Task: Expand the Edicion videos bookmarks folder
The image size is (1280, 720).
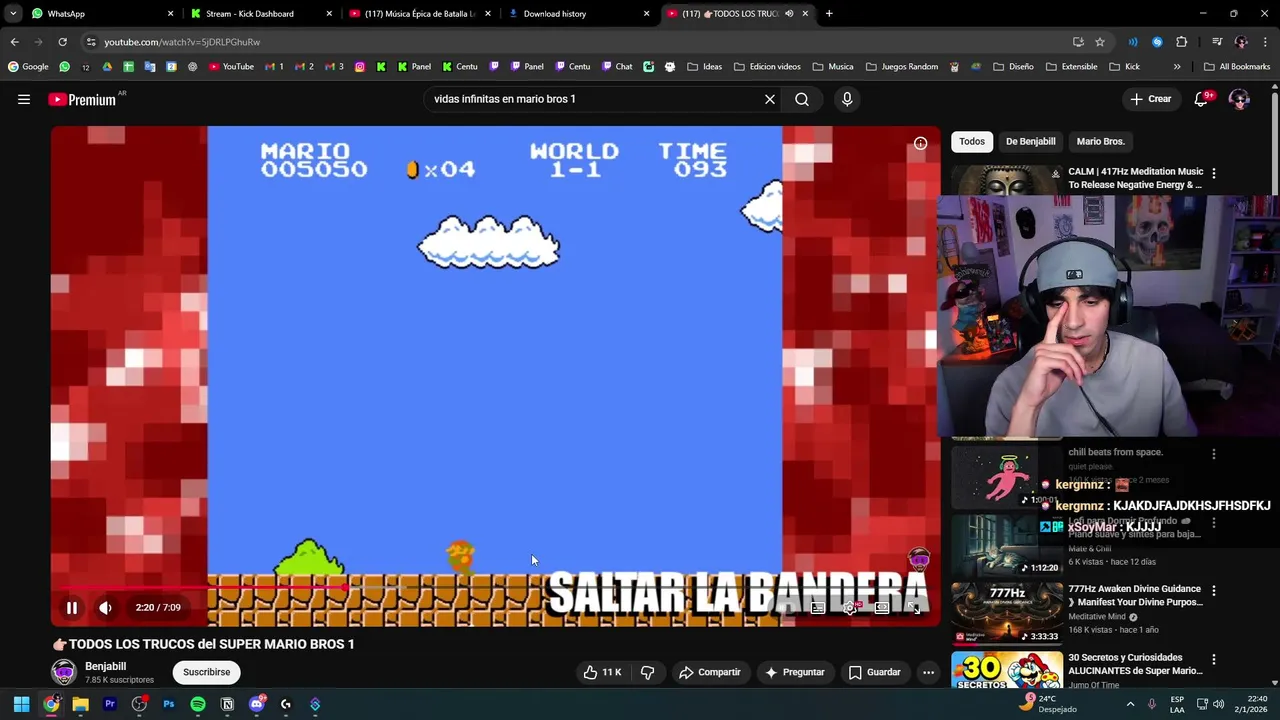Action: click(x=767, y=67)
